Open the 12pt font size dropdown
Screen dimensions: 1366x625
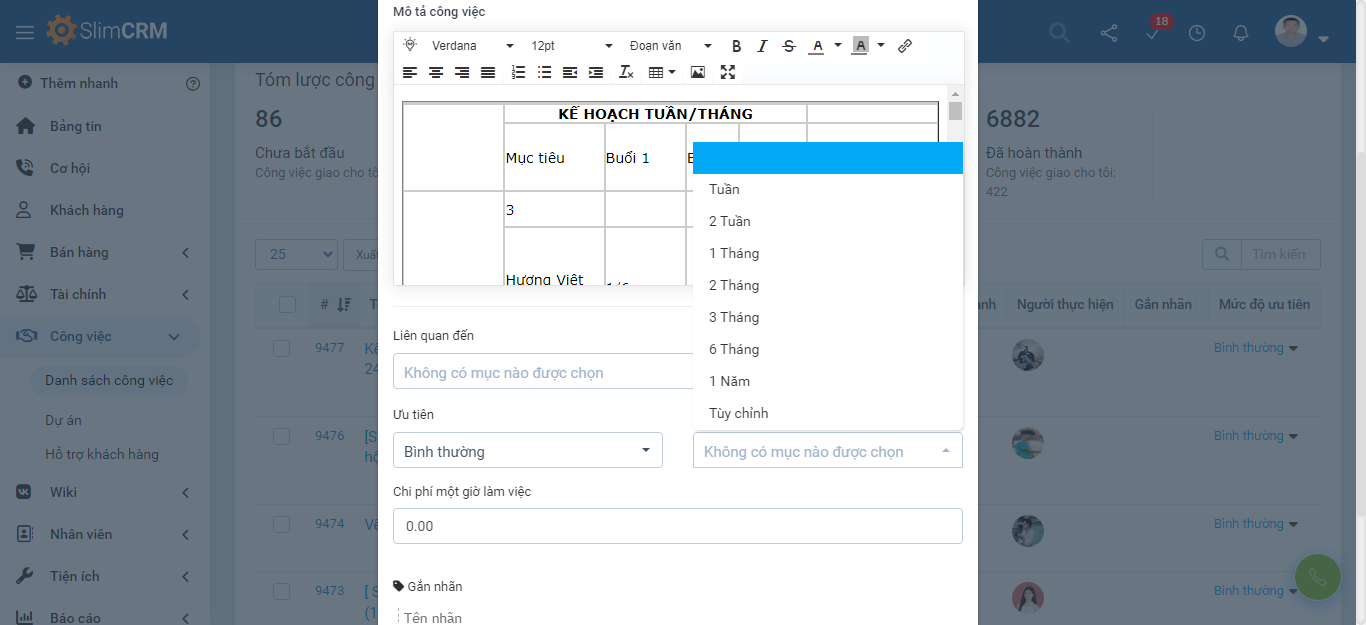coord(571,46)
